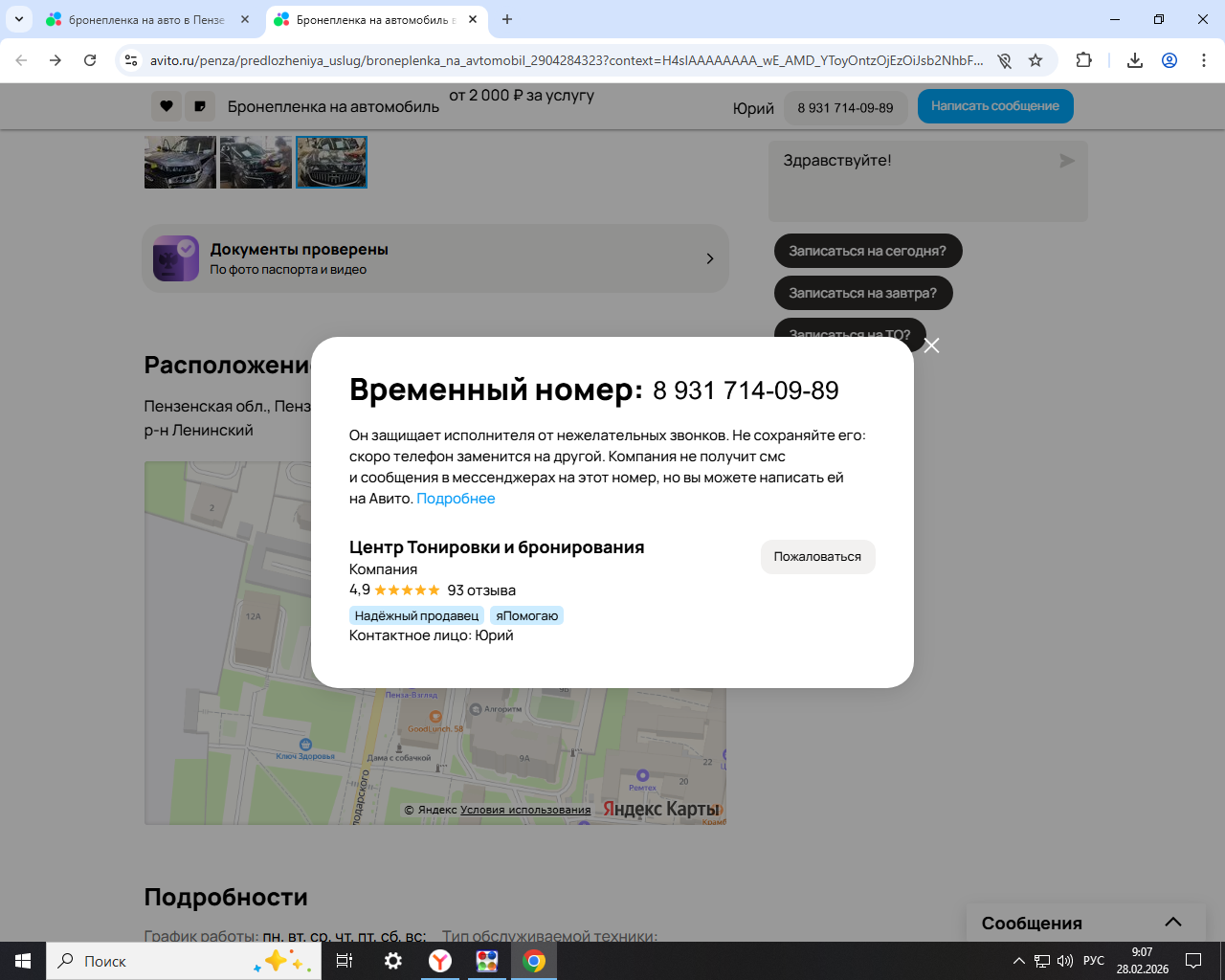Close the temporary number popup
The width and height of the screenshot is (1225, 980).
(x=931, y=345)
